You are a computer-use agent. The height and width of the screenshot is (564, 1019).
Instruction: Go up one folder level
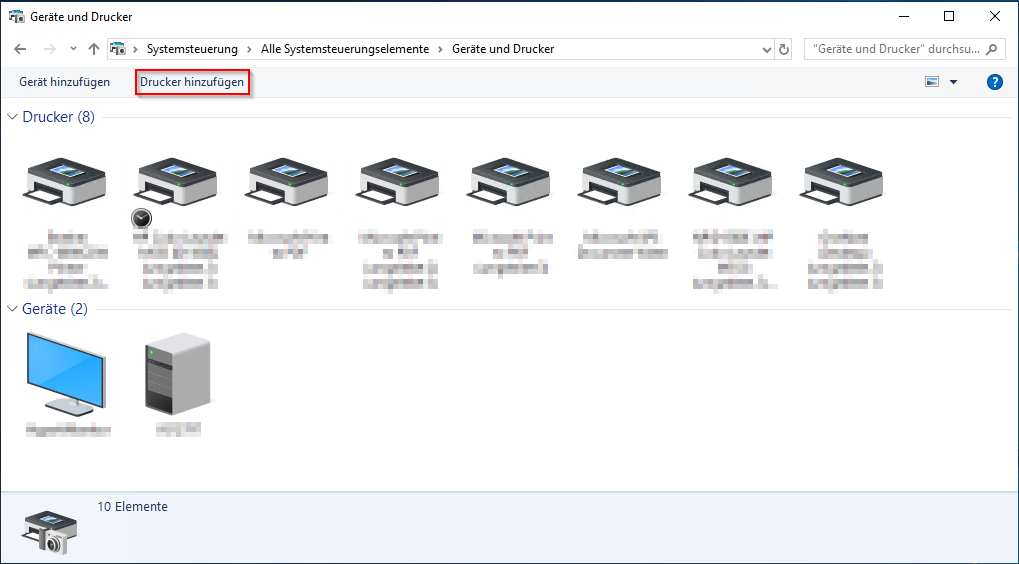click(94, 49)
